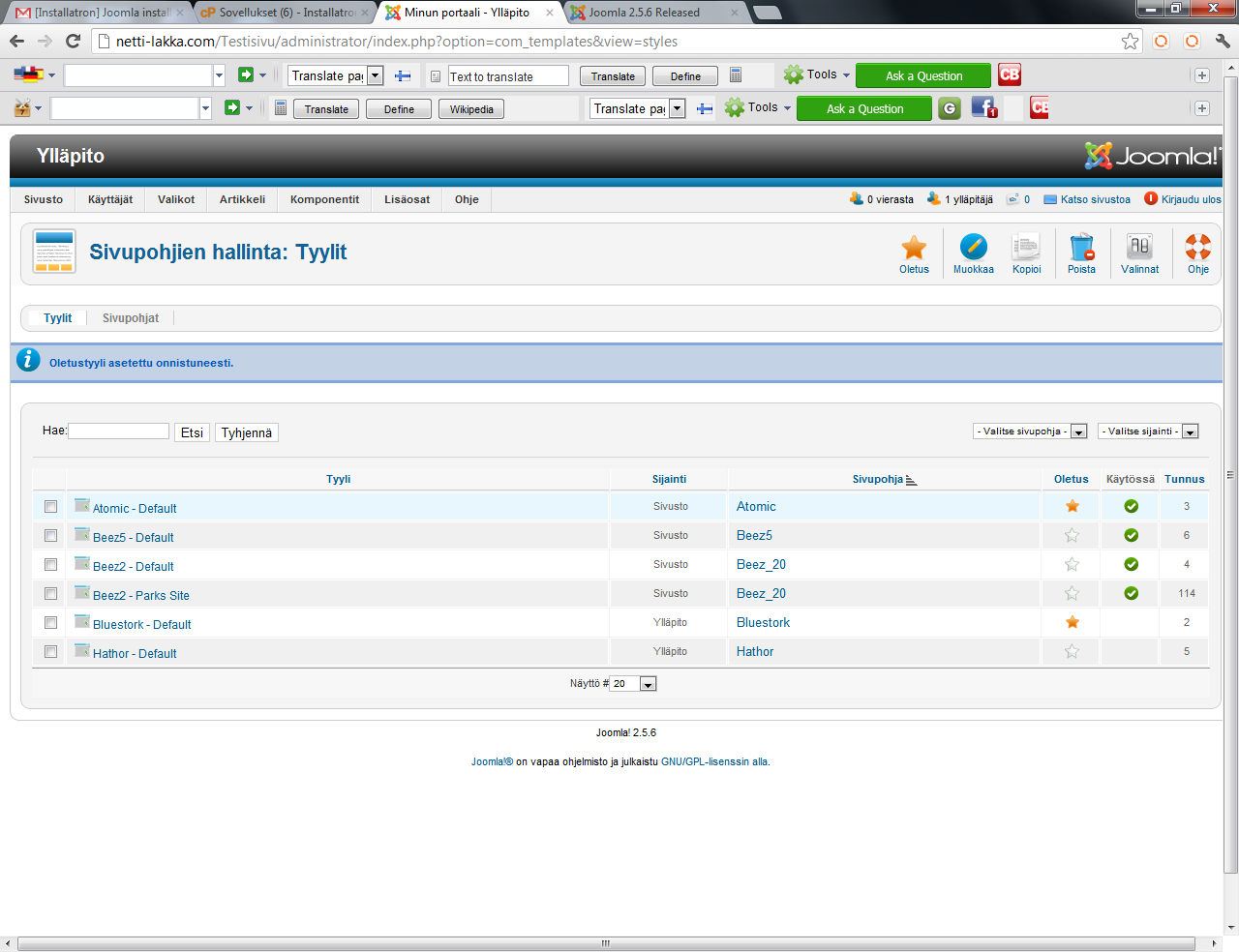Open the Sivusto menu

point(44,199)
